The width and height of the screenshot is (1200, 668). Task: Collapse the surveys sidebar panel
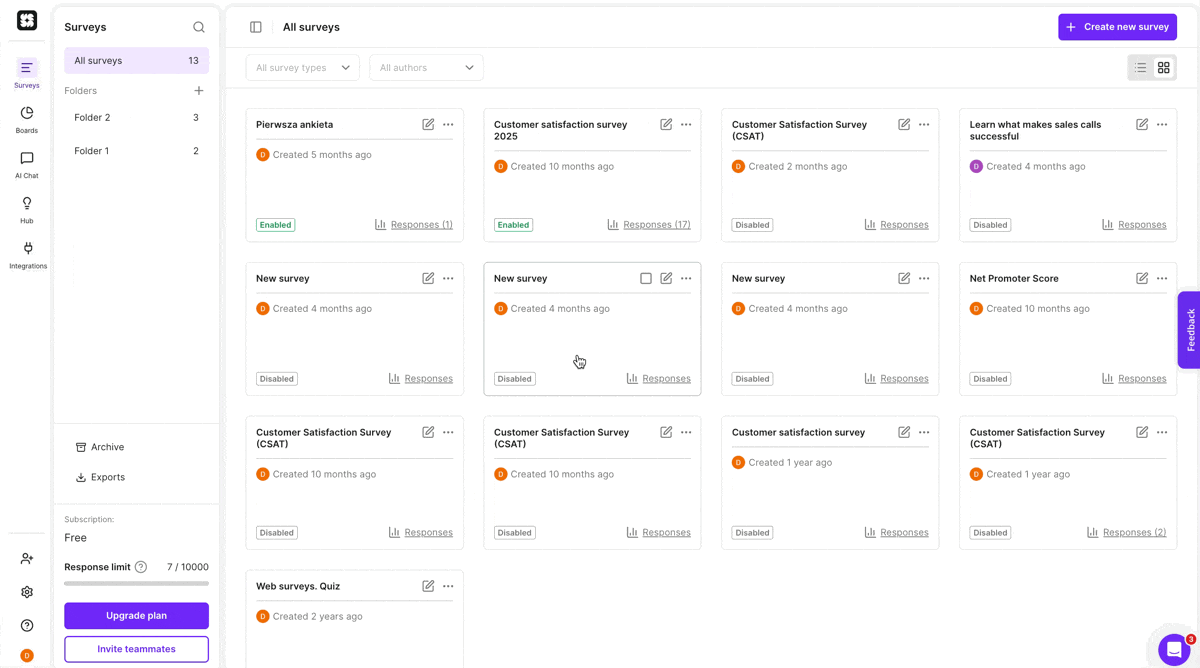click(x=256, y=27)
